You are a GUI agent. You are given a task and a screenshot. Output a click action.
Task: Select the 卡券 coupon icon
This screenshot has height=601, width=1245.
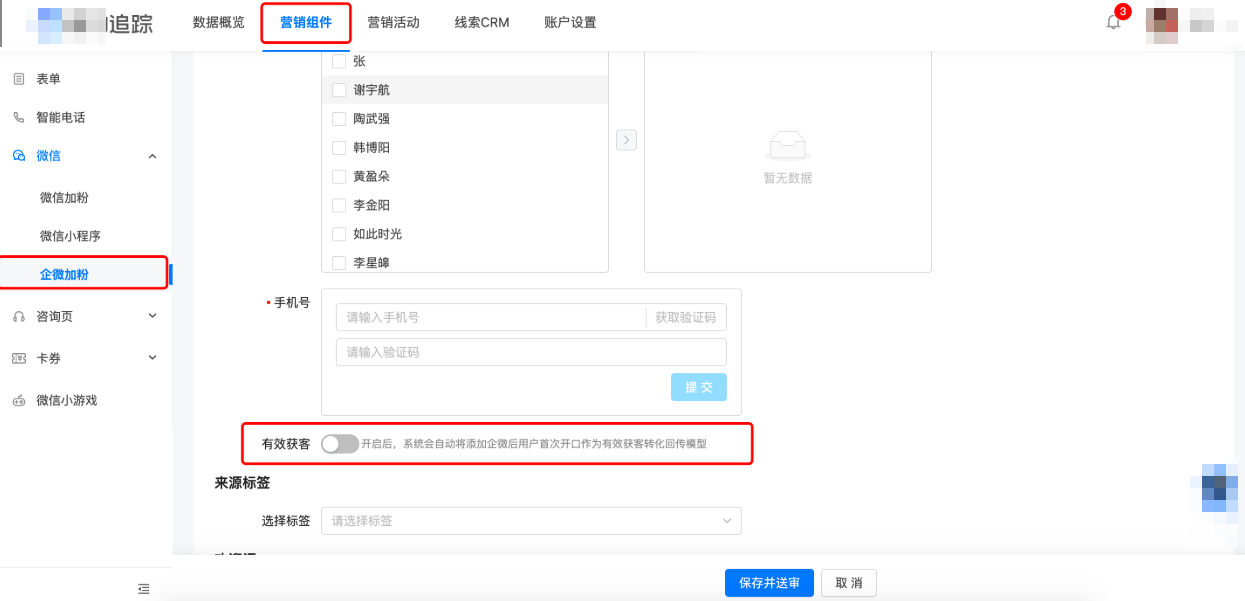point(20,357)
